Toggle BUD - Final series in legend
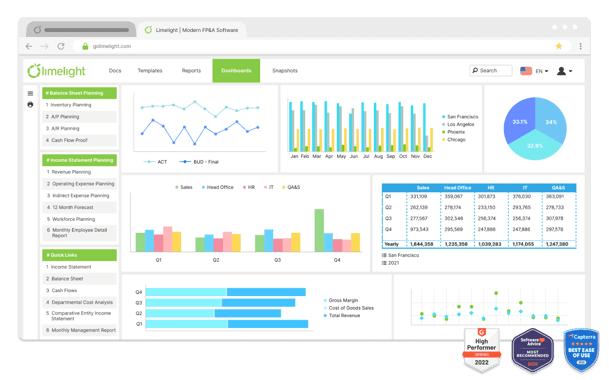Image resolution: width=609 pixels, height=380 pixels. [199, 162]
